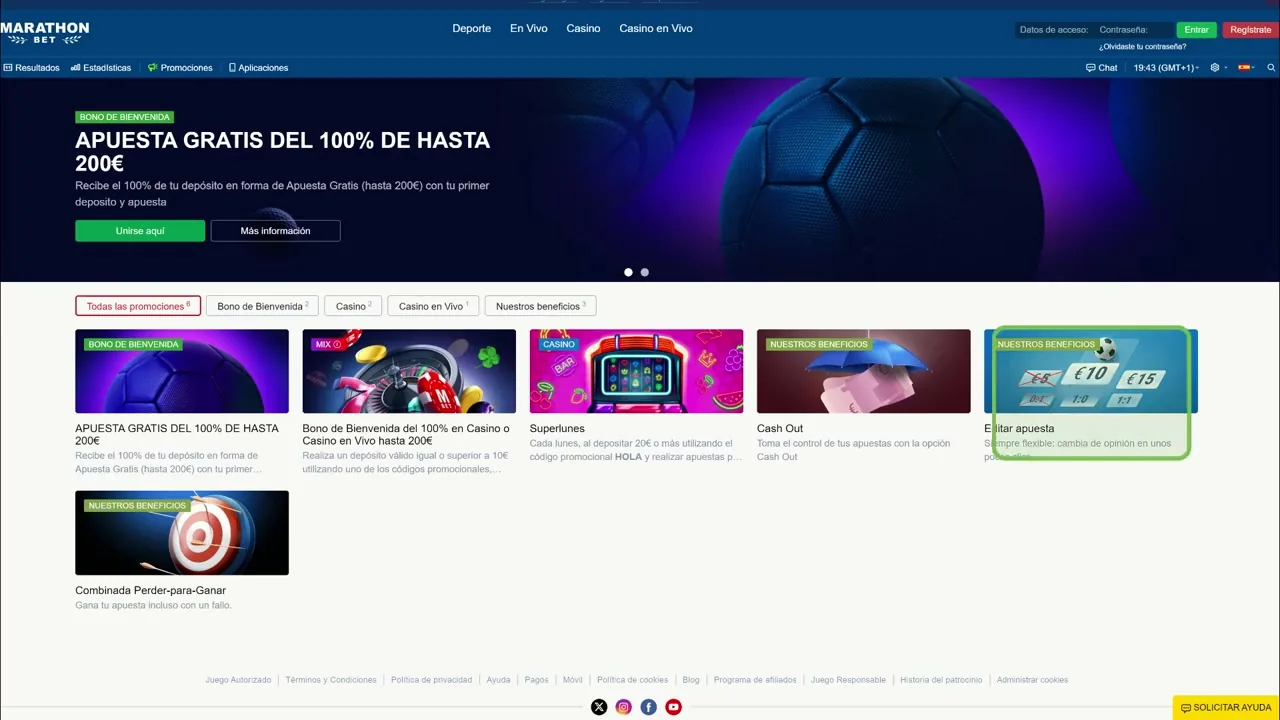Open the Instagram social icon
The height and width of the screenshot is (720, 1280).
(624, 707)
